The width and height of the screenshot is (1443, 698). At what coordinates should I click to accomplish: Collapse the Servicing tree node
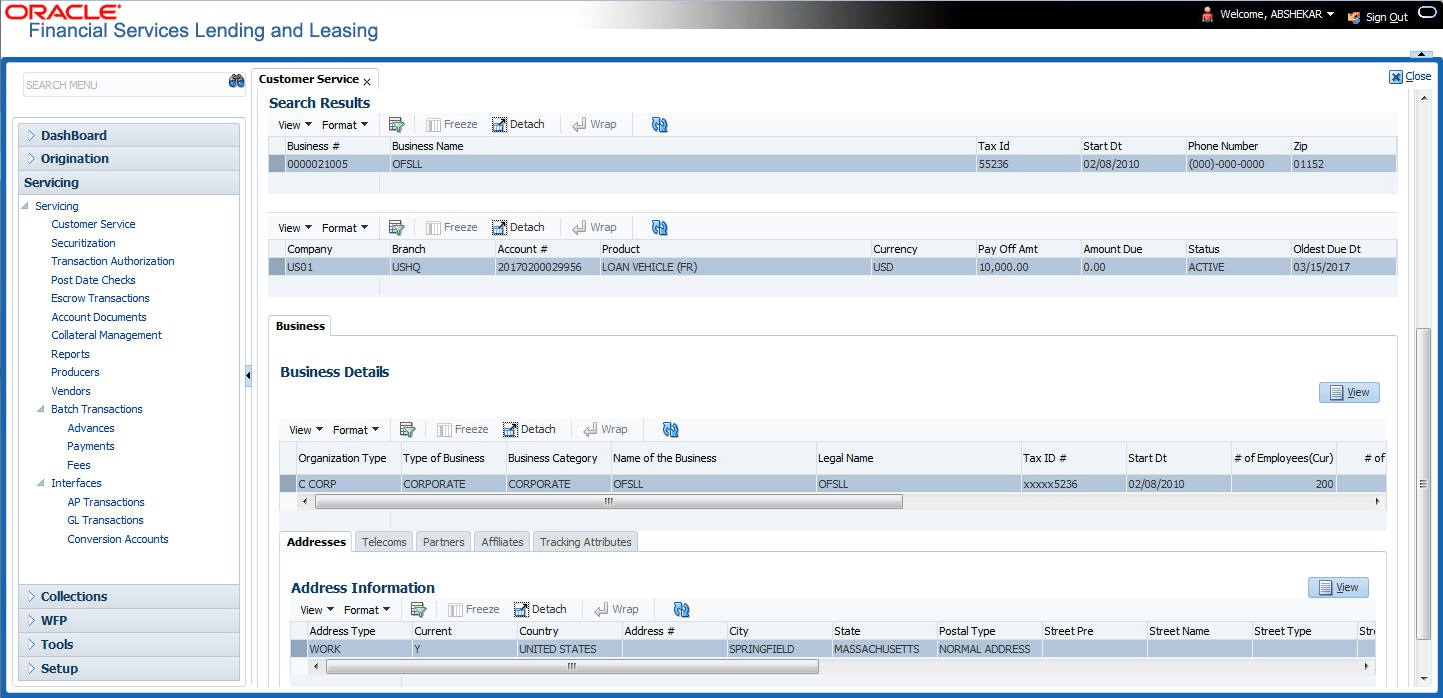(25, 206)
